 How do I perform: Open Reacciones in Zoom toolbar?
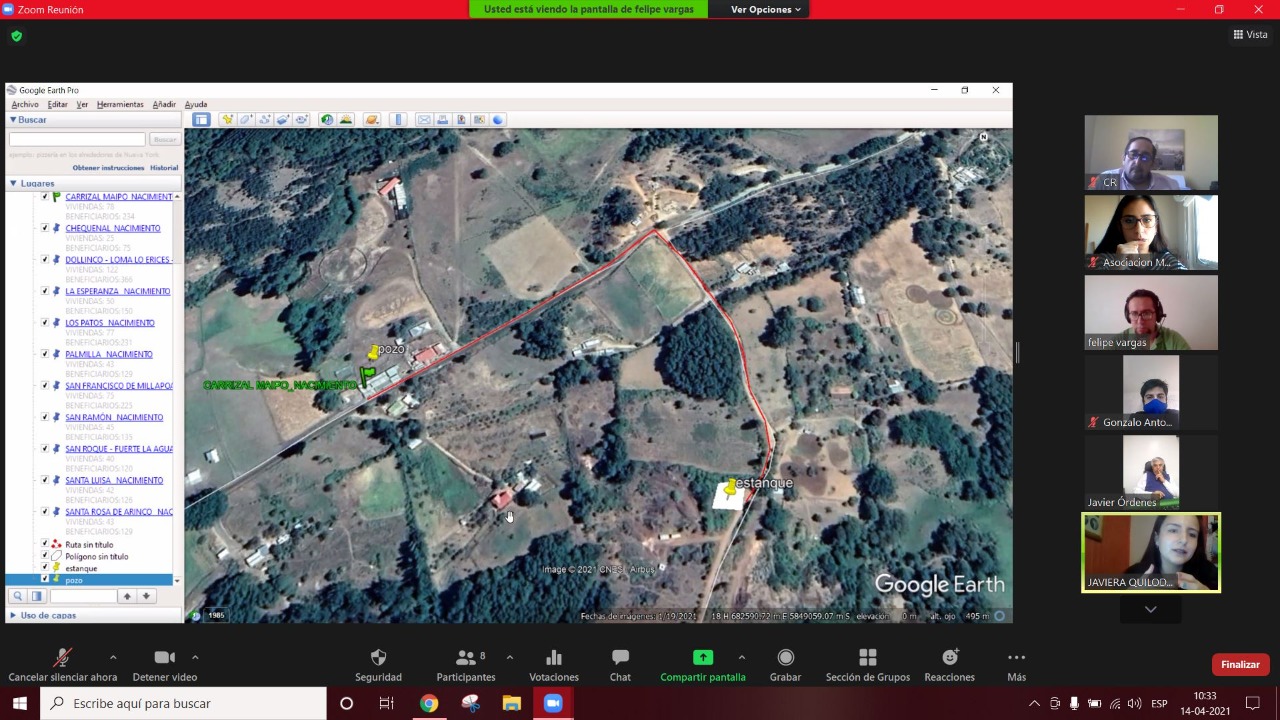tap(949, 665)
